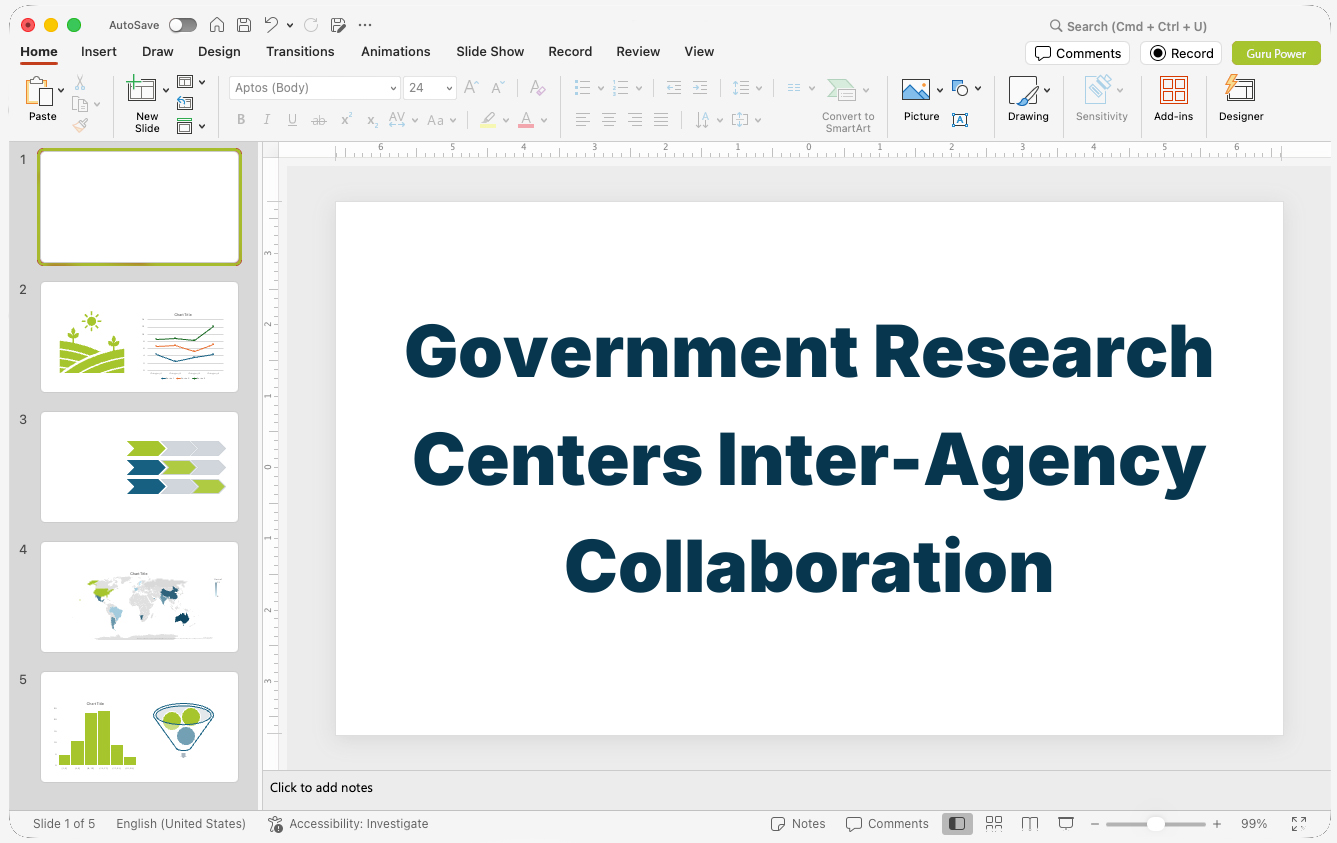Click the Record button at top right
Viewport: 1337px width, 843px height.
click(1181, 53)
